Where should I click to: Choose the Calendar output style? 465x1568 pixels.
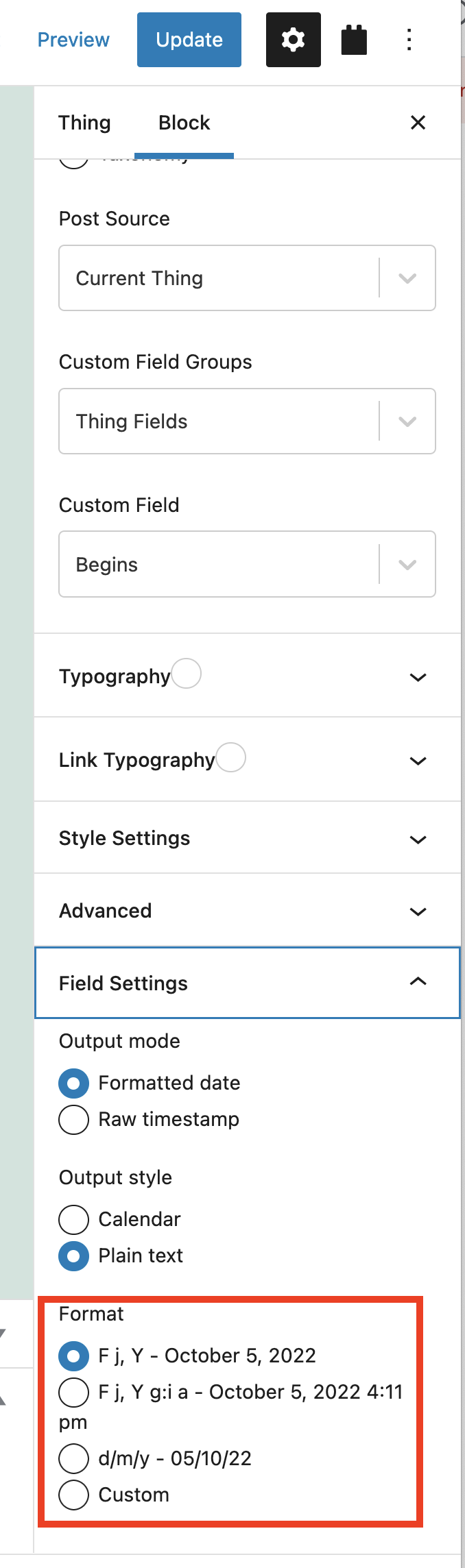point(74,1219)
